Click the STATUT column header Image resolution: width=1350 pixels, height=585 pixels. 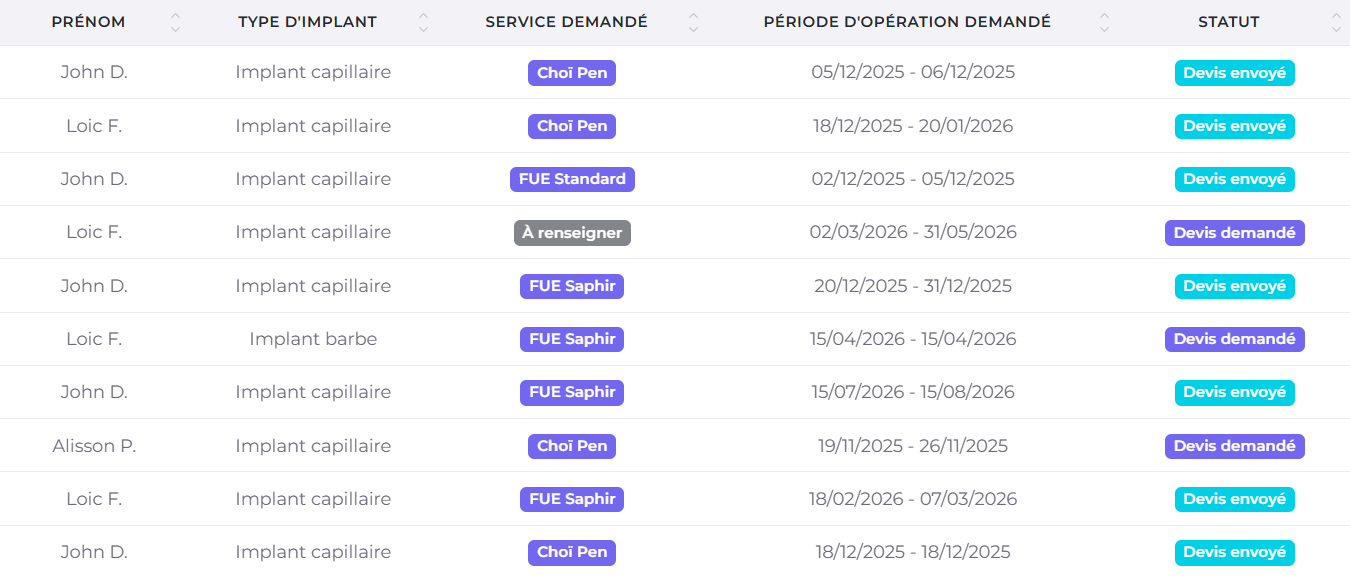[1228, 21]
